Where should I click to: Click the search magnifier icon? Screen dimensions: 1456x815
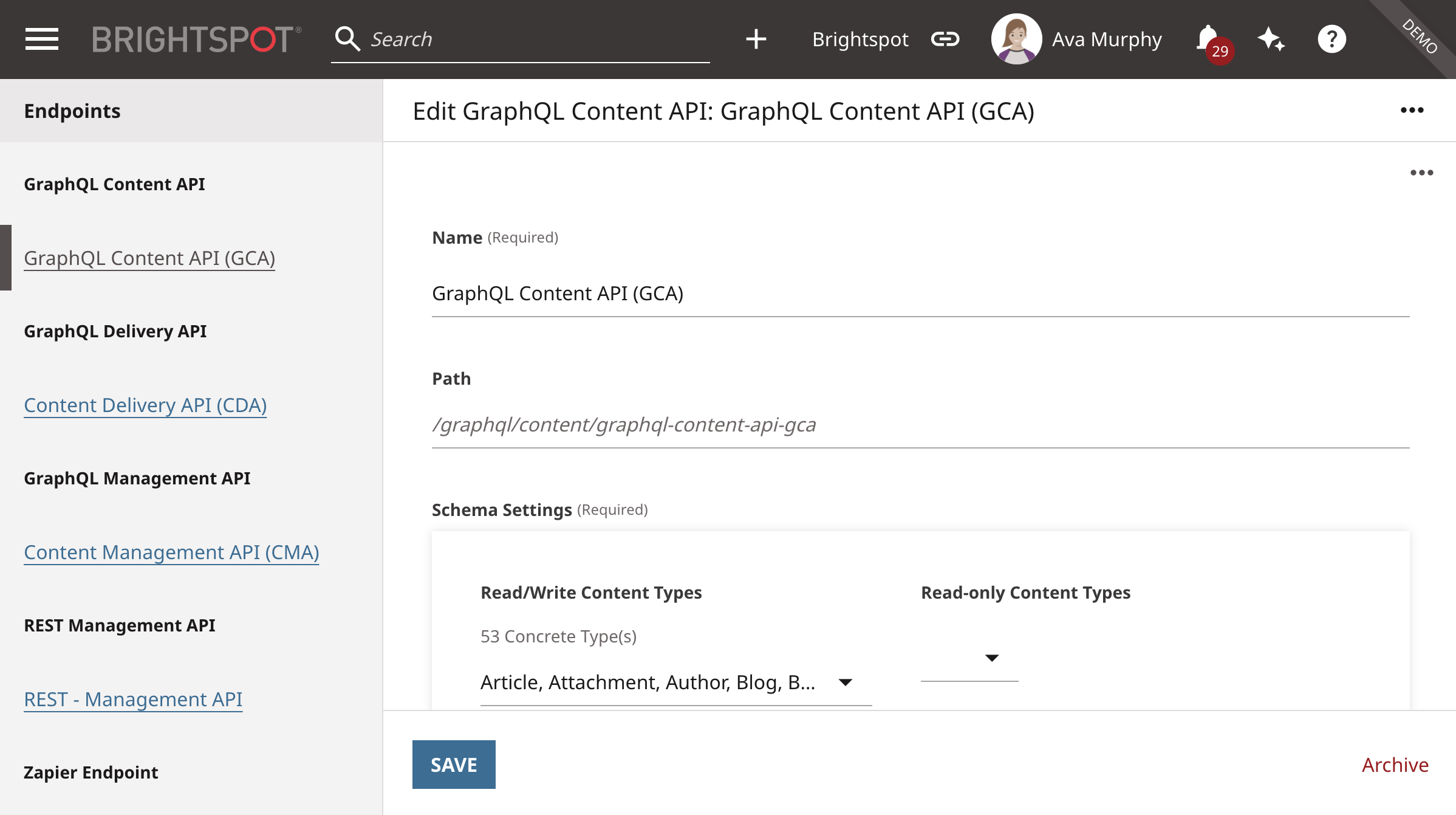click(x=347, y=39)
